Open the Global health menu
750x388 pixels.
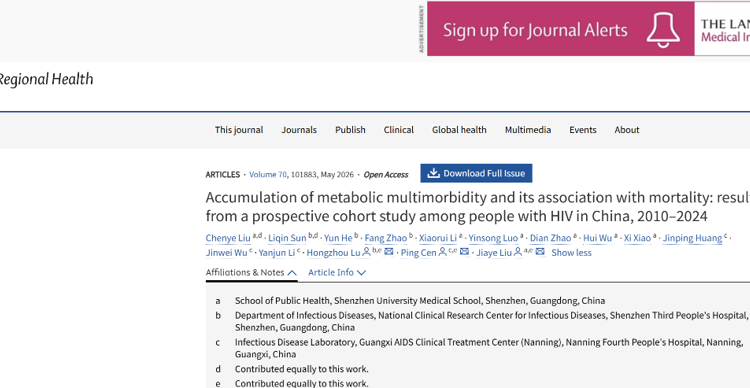pos(459,130)
